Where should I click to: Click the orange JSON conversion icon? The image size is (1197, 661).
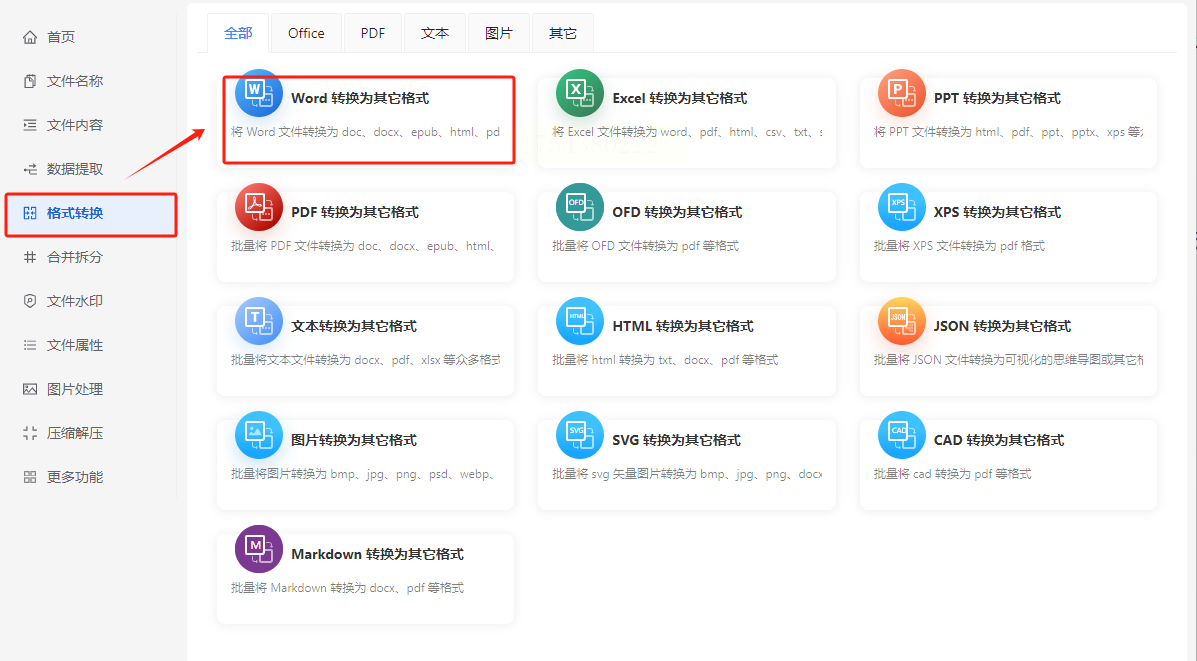902,321
